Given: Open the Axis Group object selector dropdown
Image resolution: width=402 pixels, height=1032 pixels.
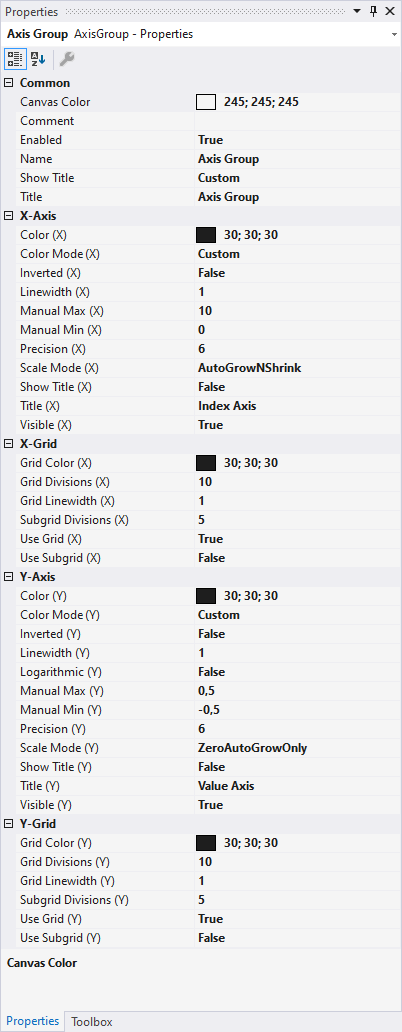Looking at the screenshot, I should 393,34.
